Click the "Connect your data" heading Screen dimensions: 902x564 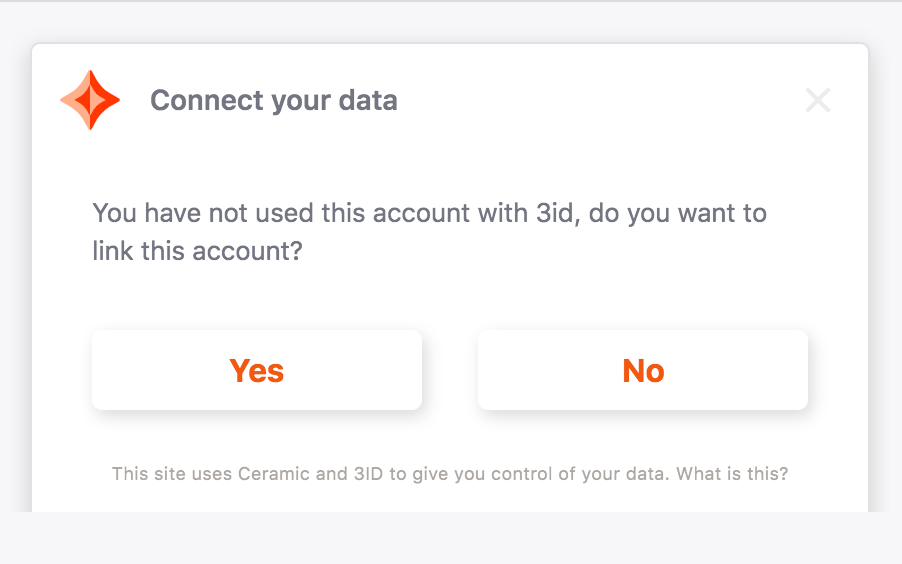tap(273, 100)
